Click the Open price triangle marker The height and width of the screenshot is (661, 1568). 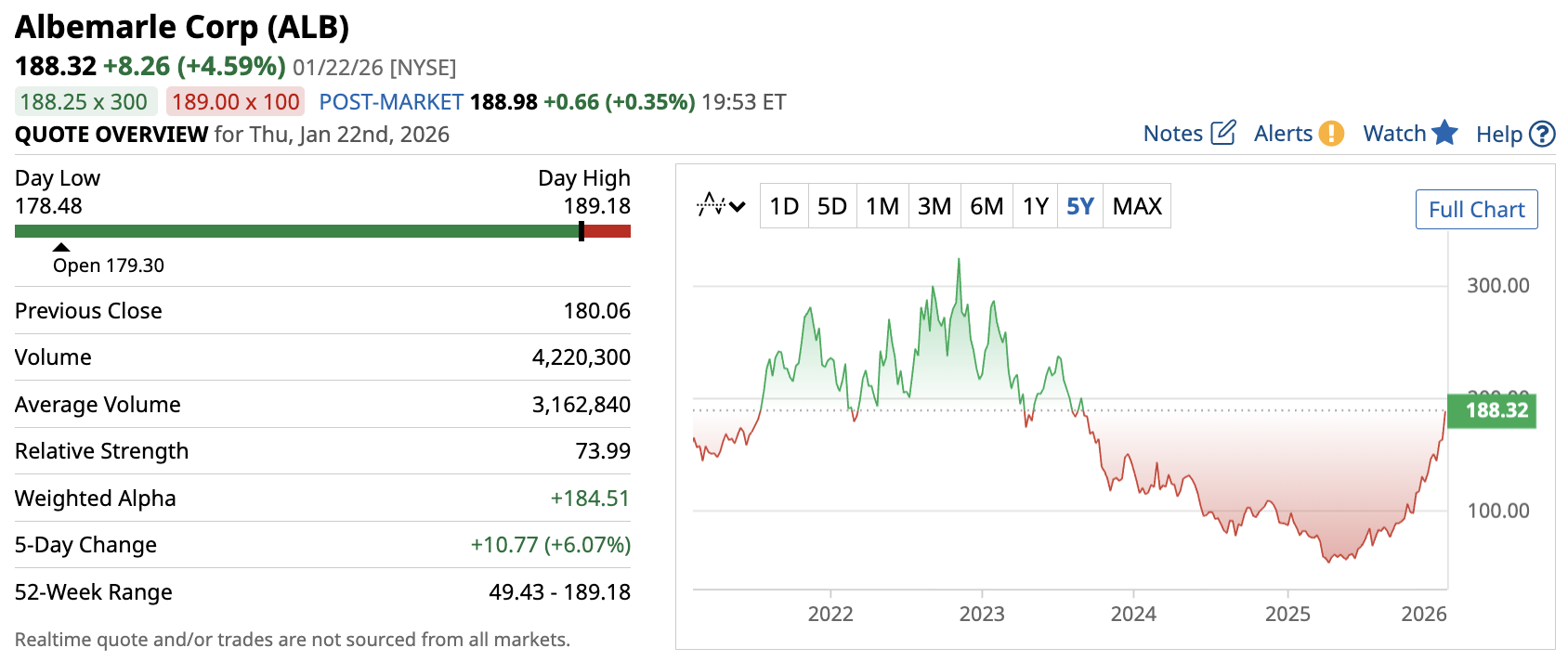coord(61,247)
